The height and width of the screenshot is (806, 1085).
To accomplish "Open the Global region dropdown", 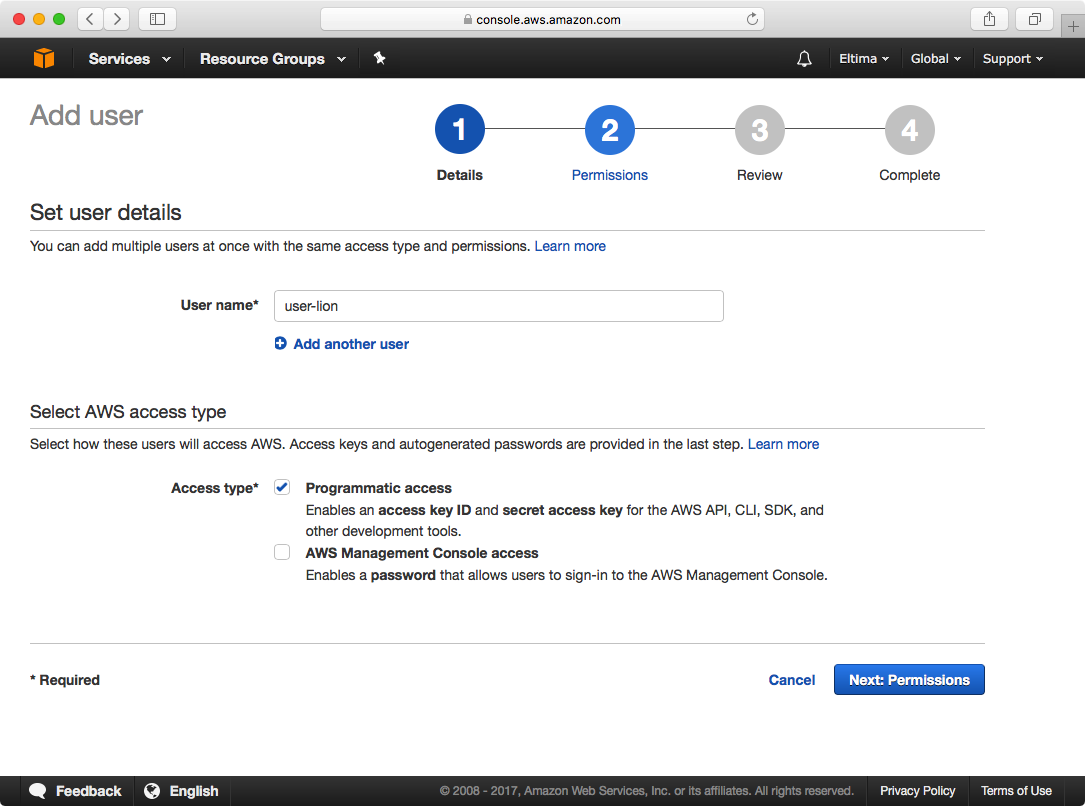I will 934,58.
